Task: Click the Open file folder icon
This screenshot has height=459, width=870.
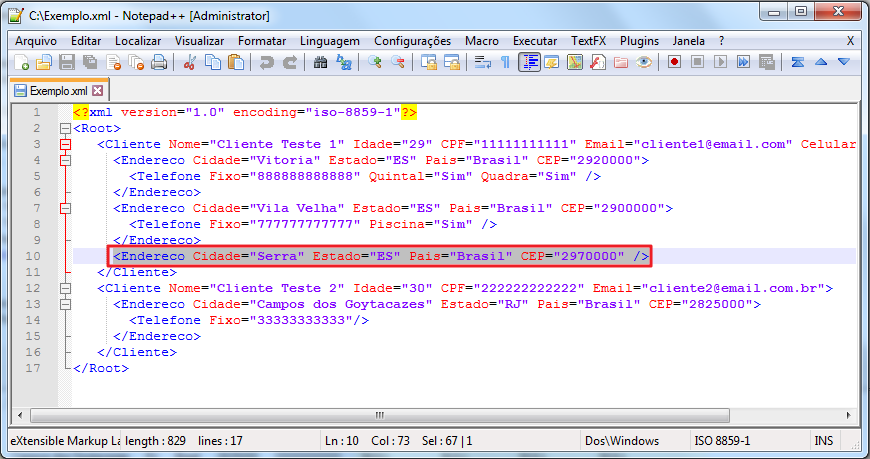Action: click(x=44, y=62)
